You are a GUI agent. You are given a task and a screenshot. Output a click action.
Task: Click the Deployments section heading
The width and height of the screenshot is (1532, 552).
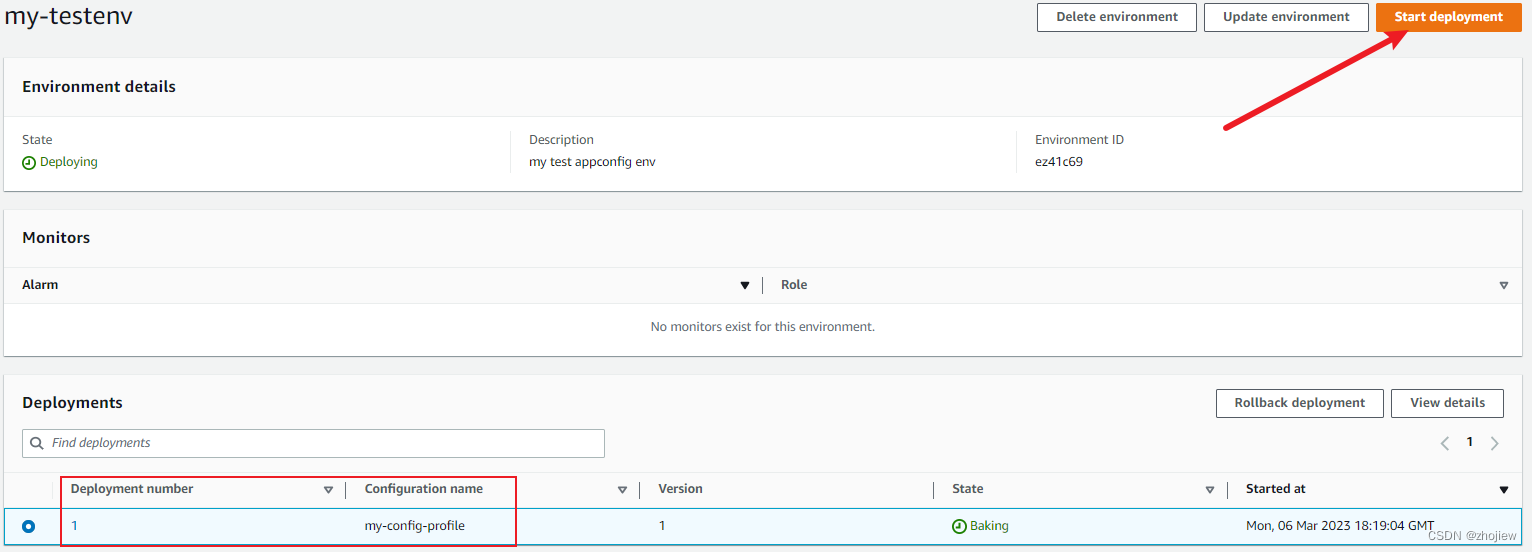pos(72,403)
